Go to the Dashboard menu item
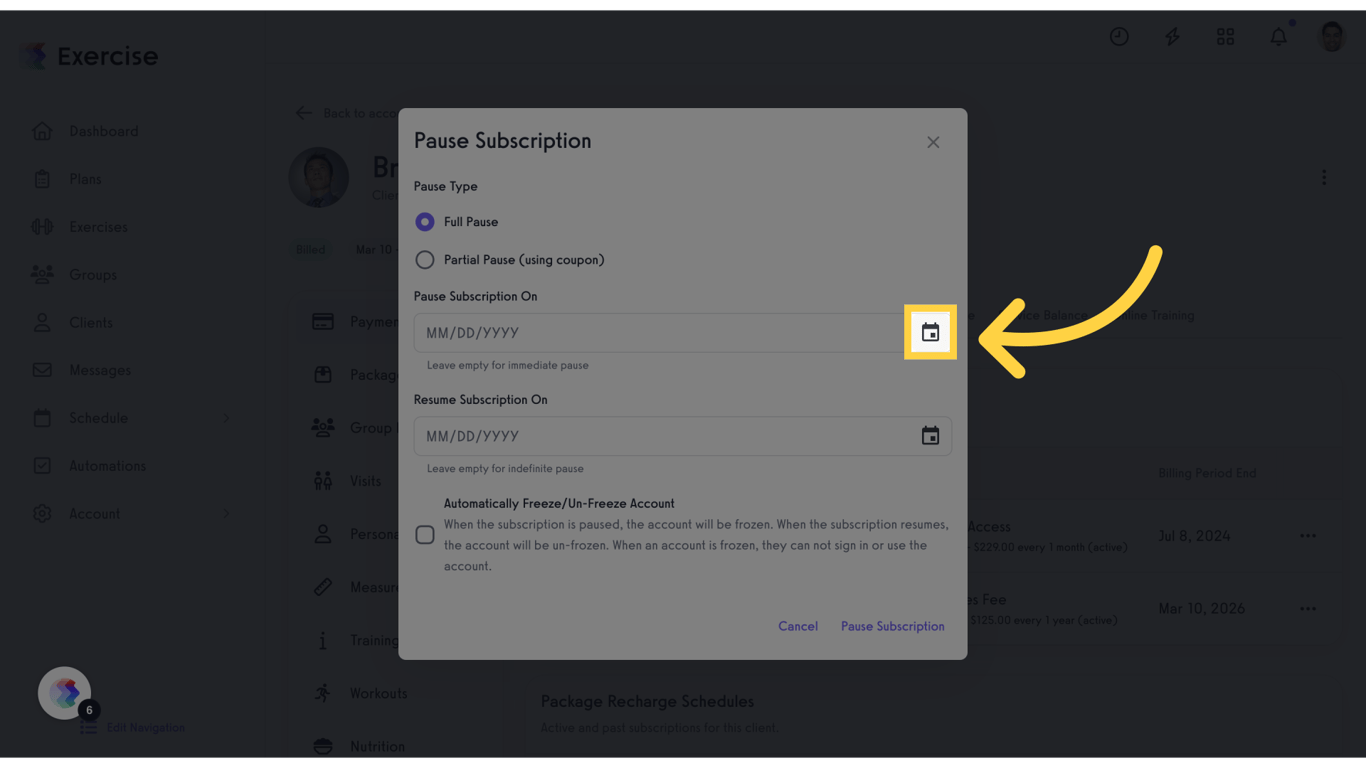 [42, 130]
